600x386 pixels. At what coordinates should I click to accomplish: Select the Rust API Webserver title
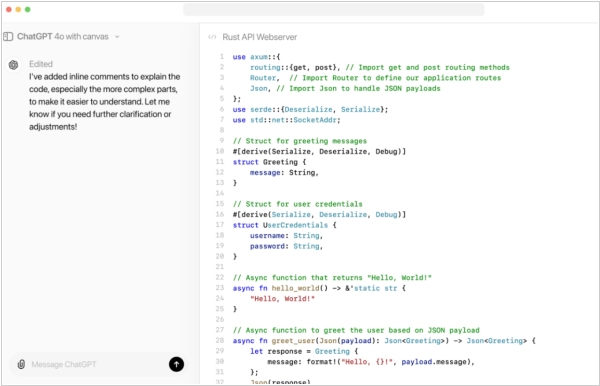pos(259,37)
